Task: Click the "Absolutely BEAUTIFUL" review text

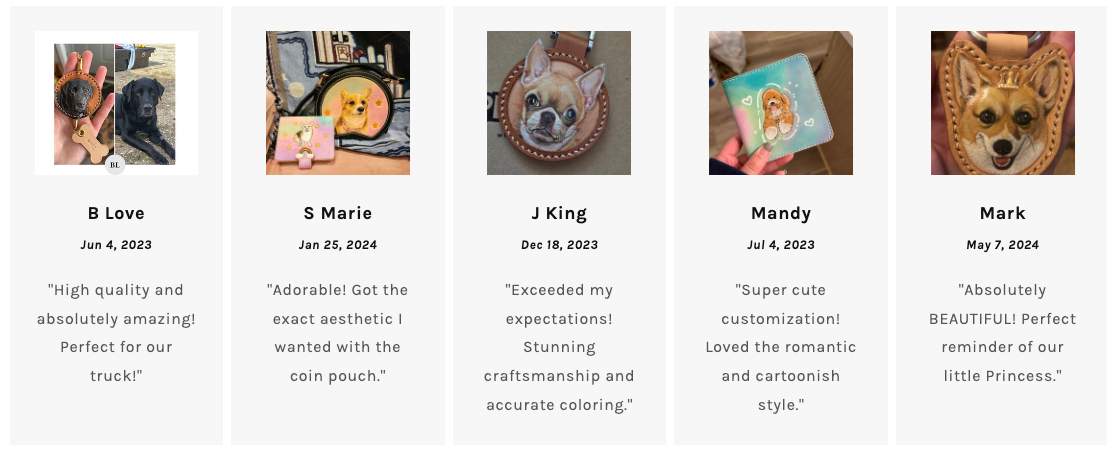Action: 1002,333
